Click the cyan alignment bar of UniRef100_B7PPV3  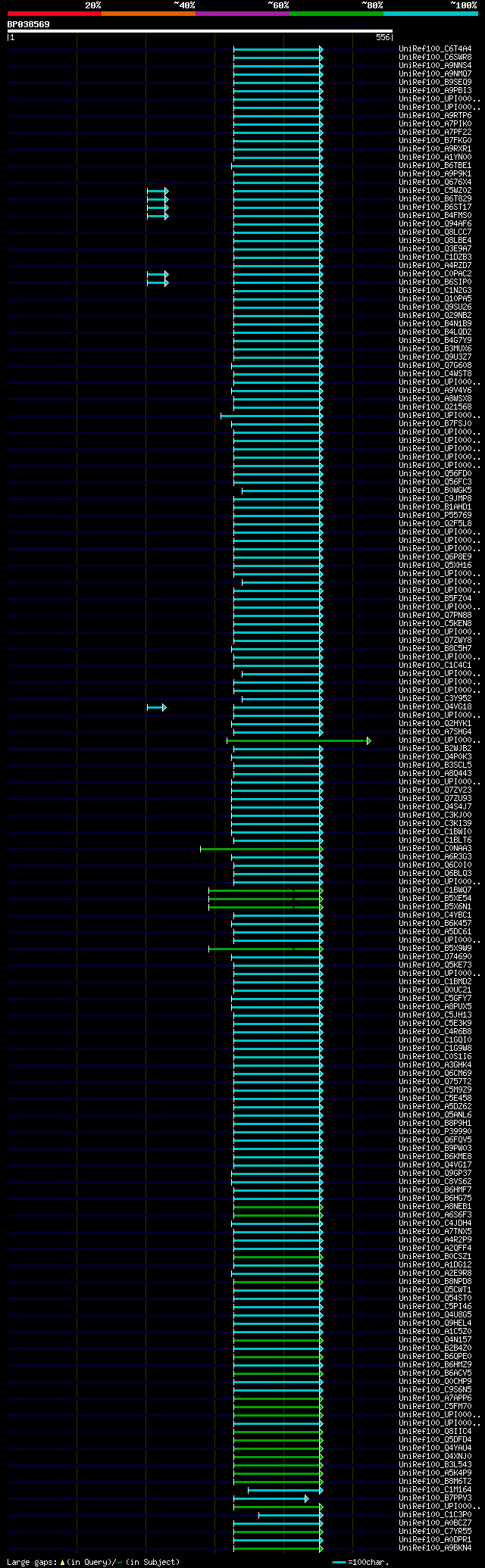coord(271,1498)
